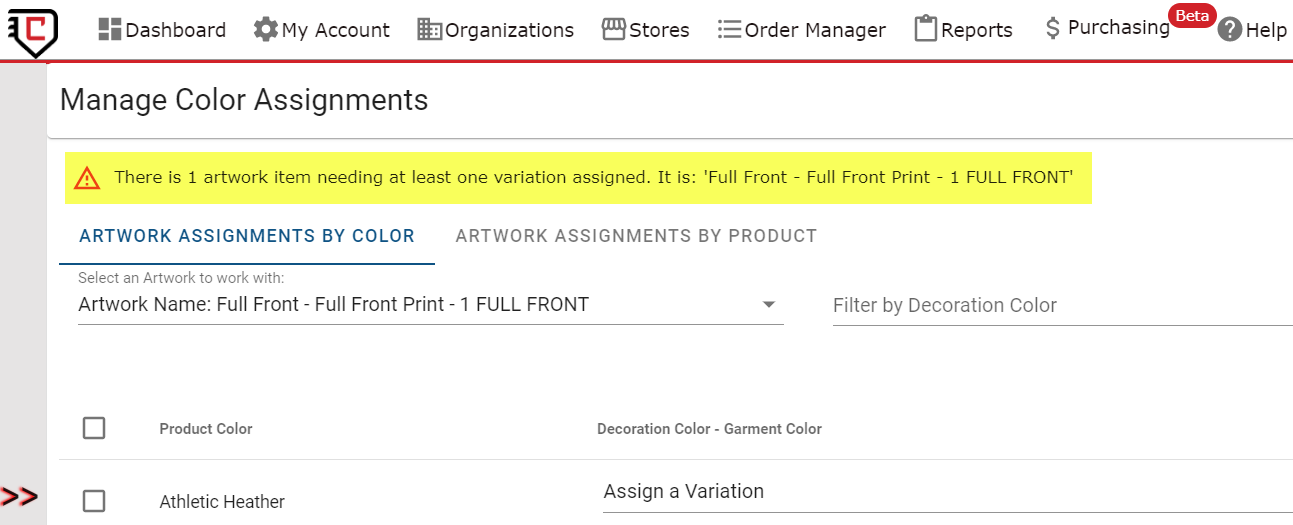This screenshot has height=525, width=1293.
Task: Click the Reports clipboard icon
Action: [x=926, y=29]
